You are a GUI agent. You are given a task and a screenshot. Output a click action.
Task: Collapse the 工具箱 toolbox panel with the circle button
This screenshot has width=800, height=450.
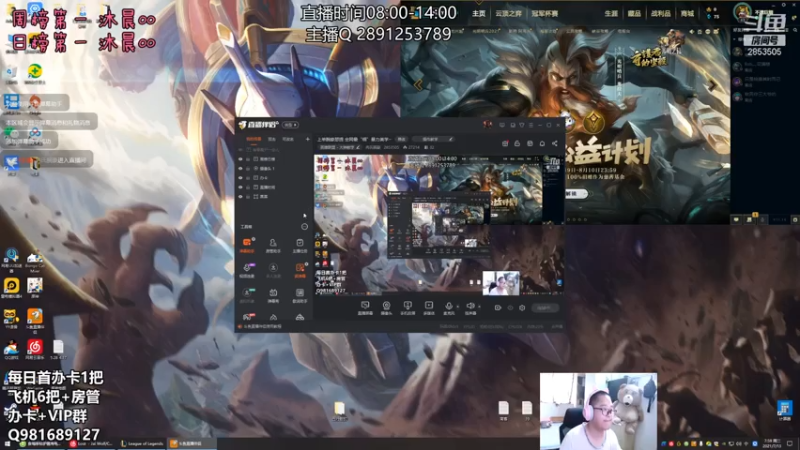[305, 227]
